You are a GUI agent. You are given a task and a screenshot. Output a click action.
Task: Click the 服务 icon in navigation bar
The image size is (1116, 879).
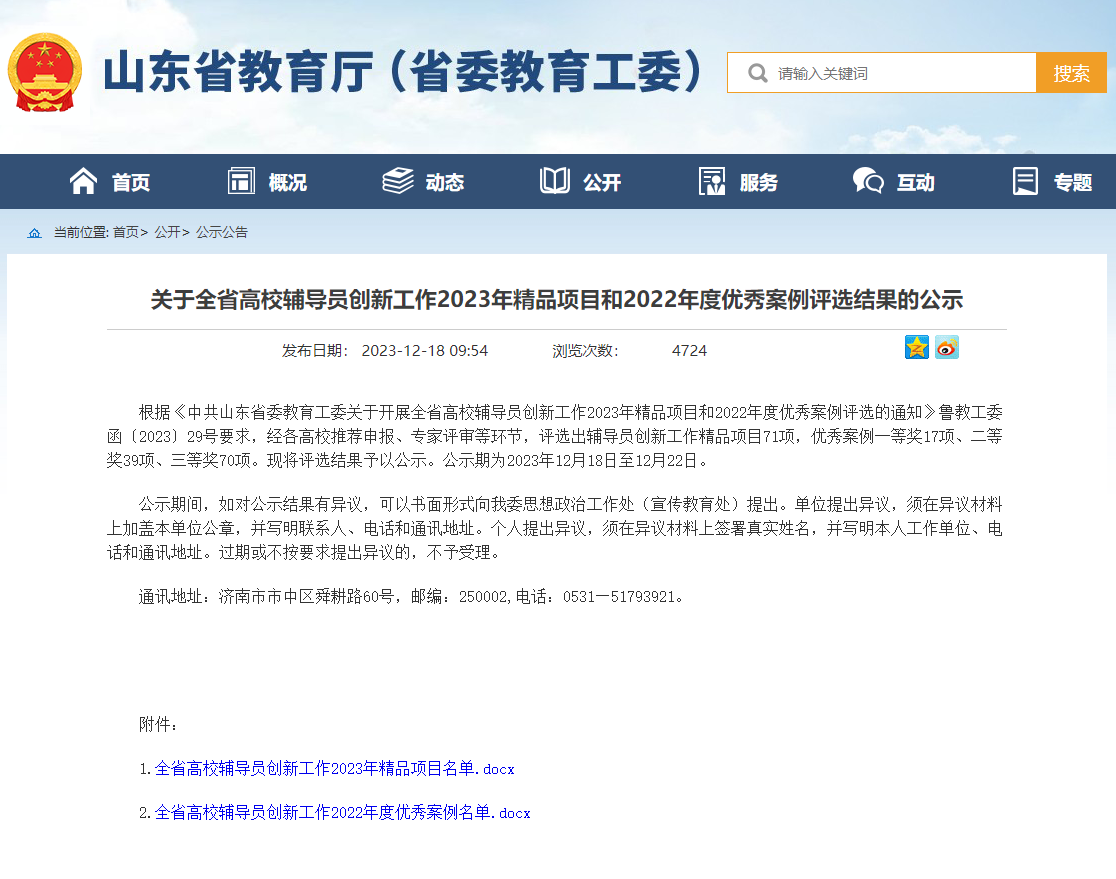click(712, 181)
